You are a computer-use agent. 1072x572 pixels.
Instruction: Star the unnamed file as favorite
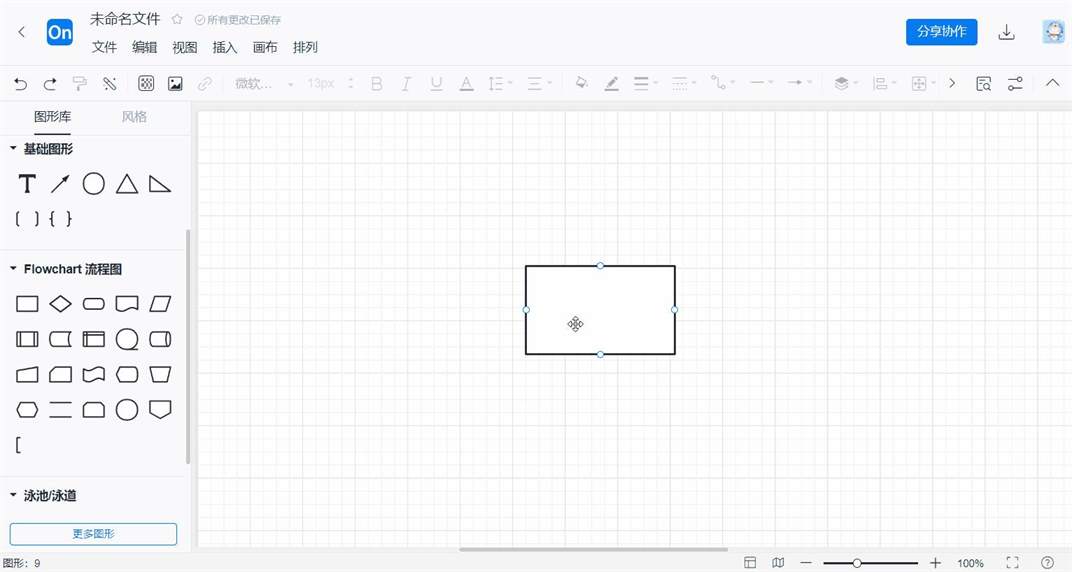pos(177,19)
